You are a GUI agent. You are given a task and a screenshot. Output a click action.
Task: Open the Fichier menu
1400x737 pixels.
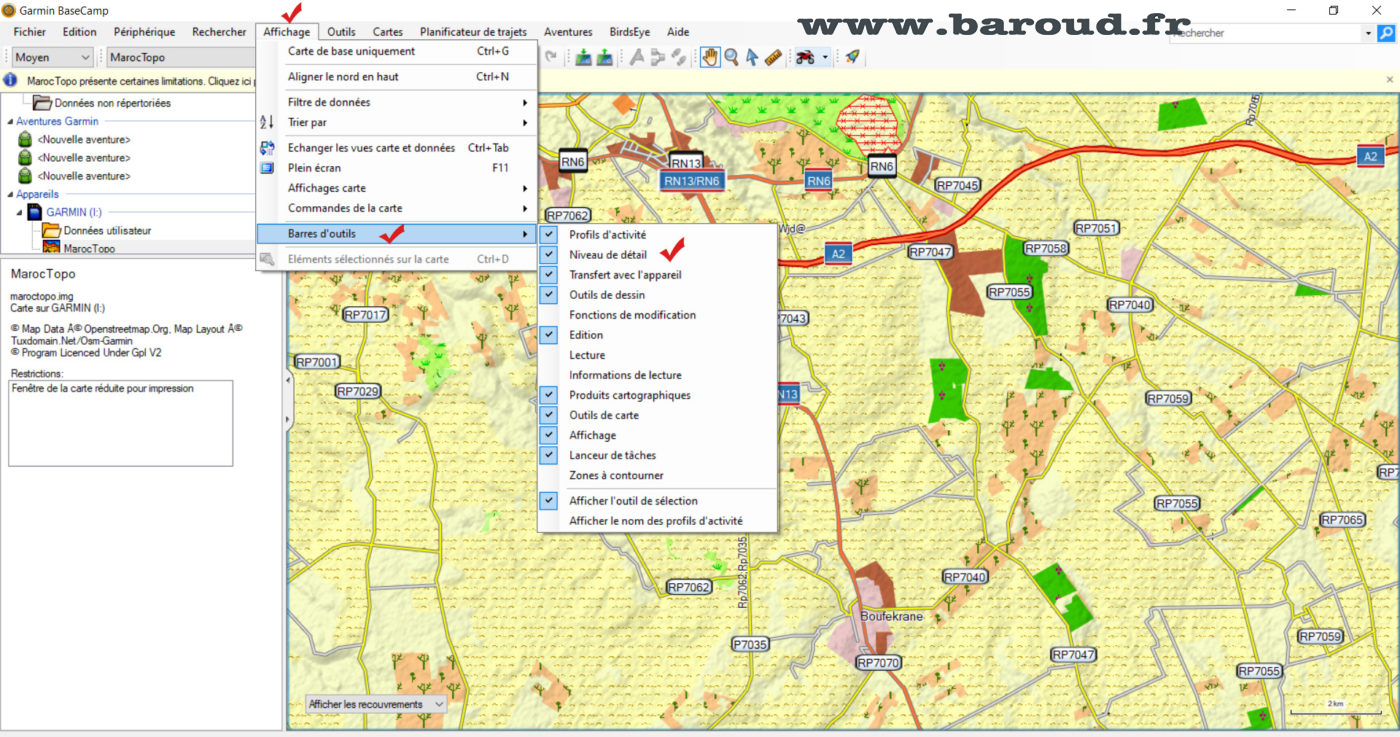pos(30,32)
